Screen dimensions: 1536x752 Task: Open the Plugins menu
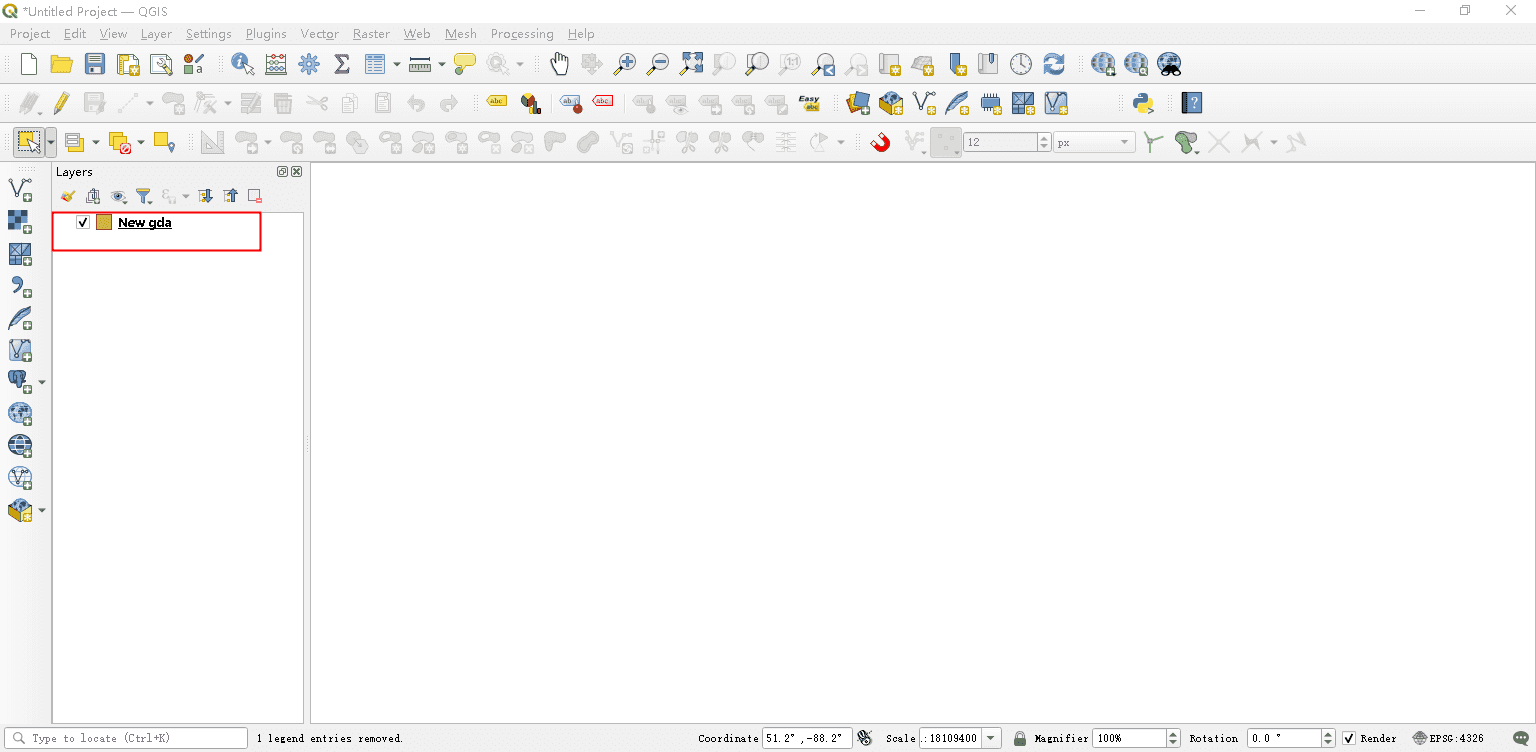point(266,34)
